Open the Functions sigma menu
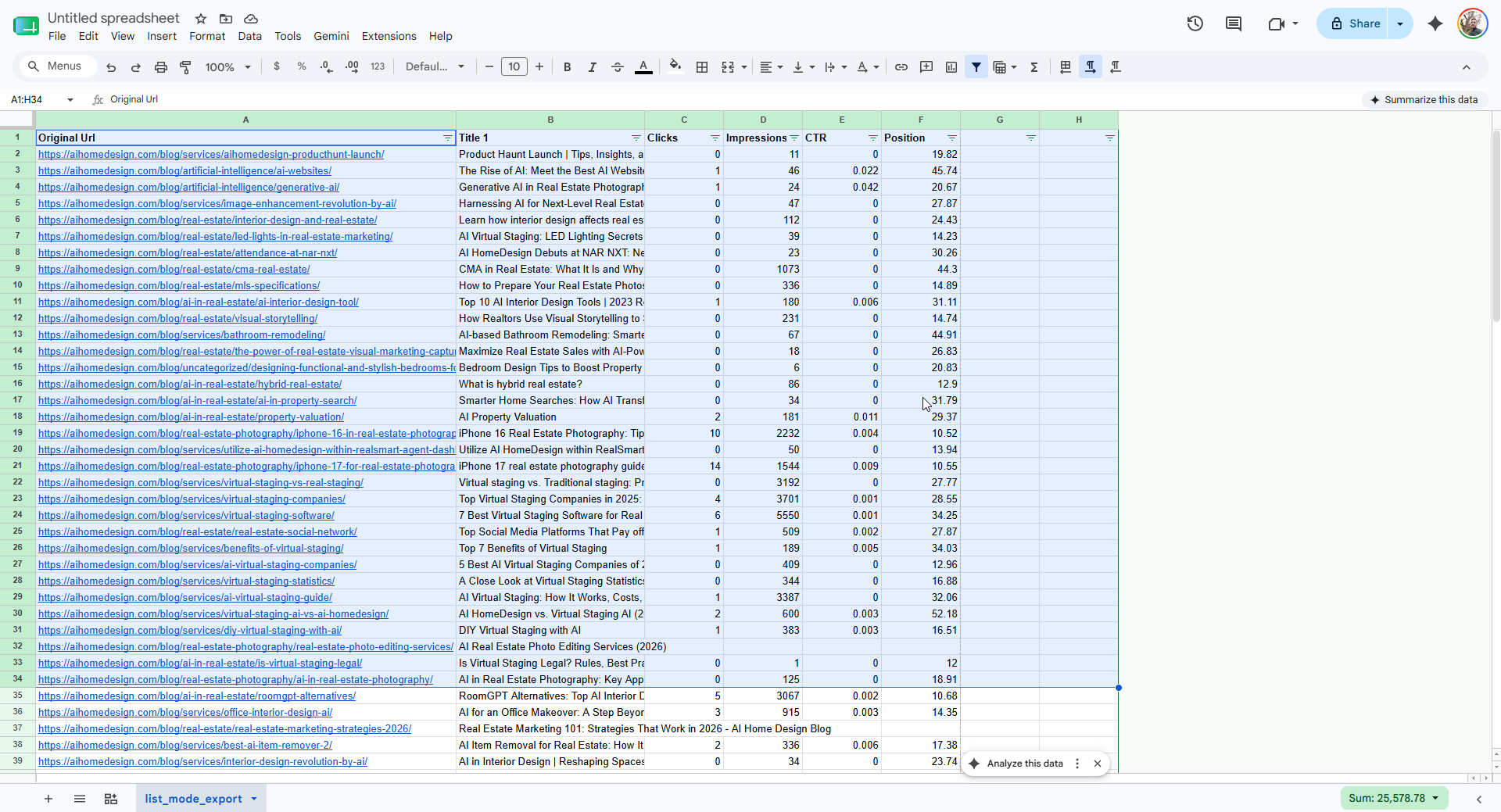The width and height of the screenshot is (1501, 812). pyautogui.click(x=1034, y=67)
